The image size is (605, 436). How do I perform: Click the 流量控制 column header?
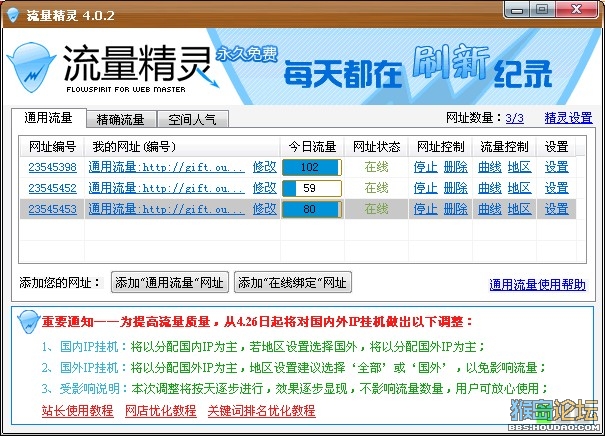tap(504, 147)
